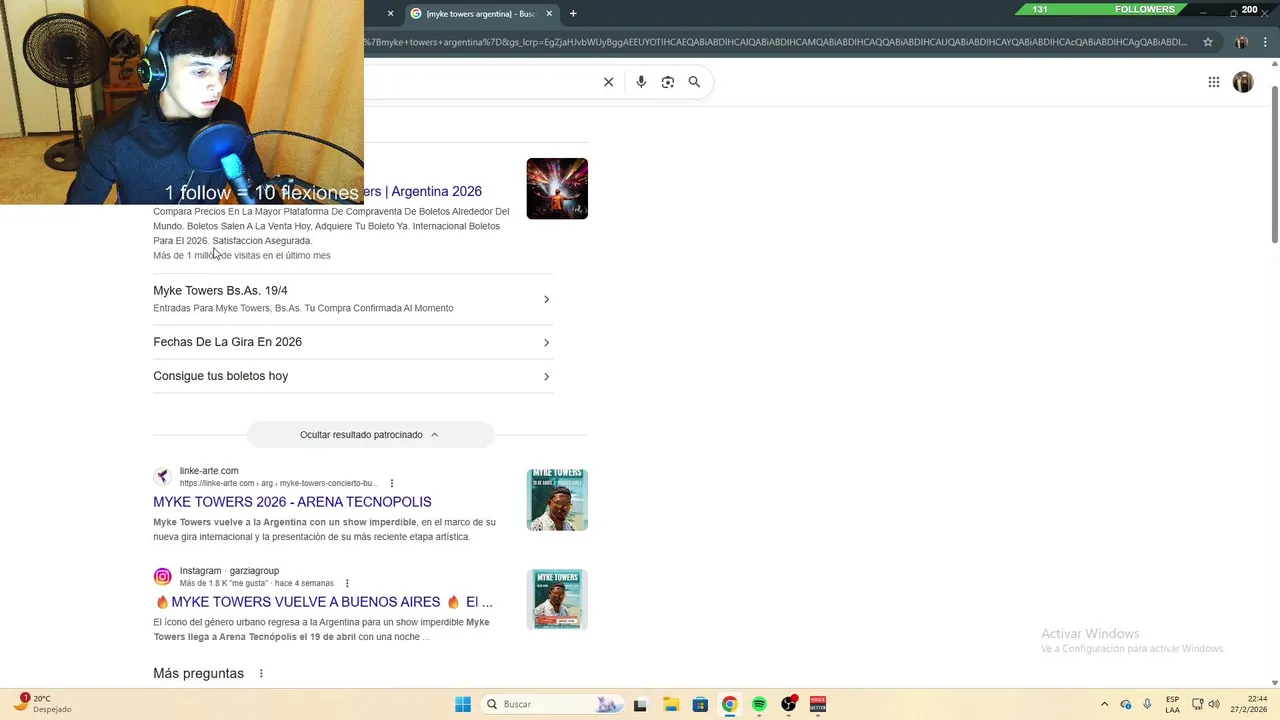Screen dimensions: 1280x720
Task: Show hidden system tray icons
Action: click(x=1104, y=704)
